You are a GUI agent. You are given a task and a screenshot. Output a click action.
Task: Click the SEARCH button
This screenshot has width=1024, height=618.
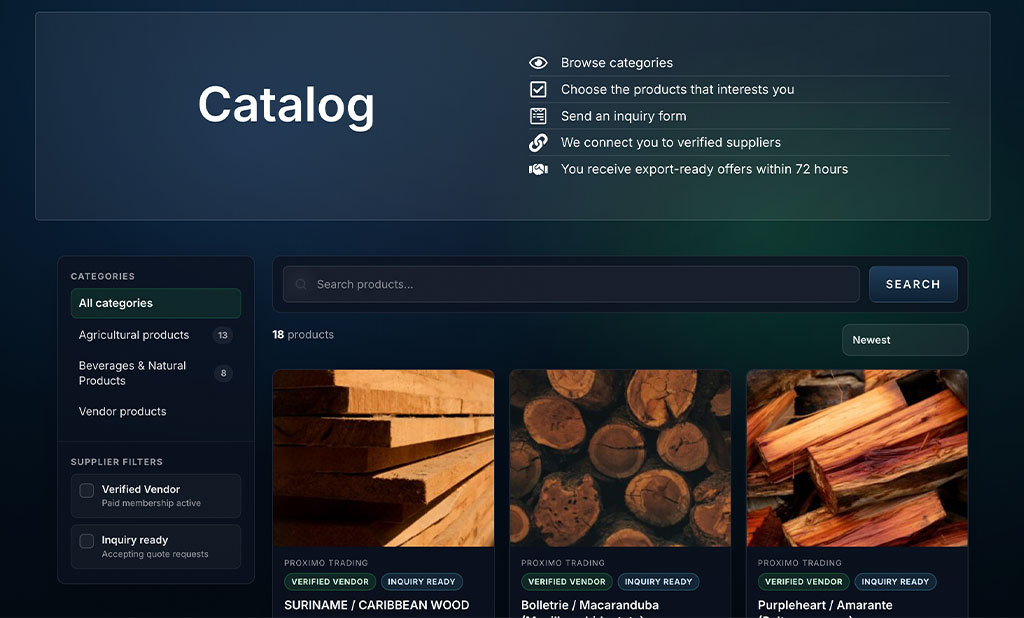[913, 284]
